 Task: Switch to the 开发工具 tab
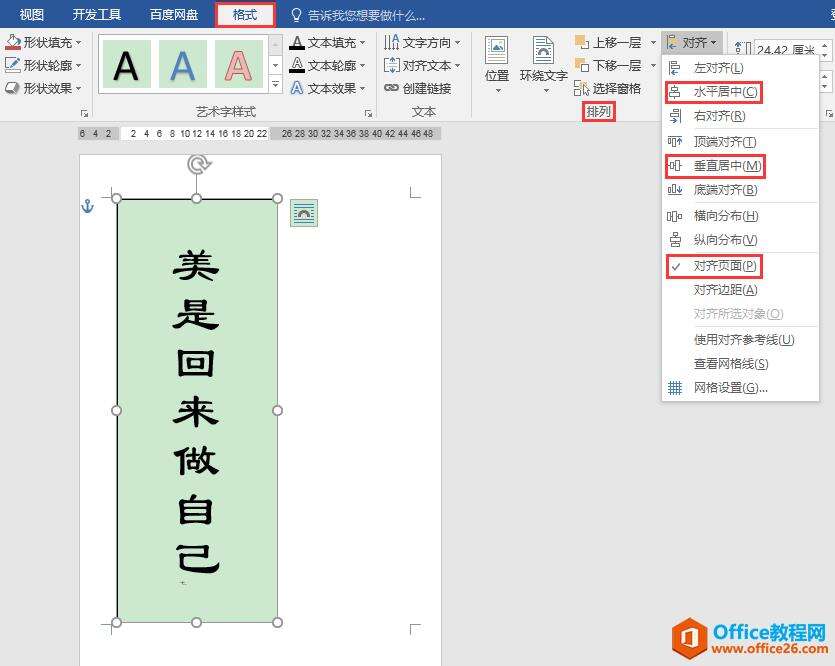point(96,14)
